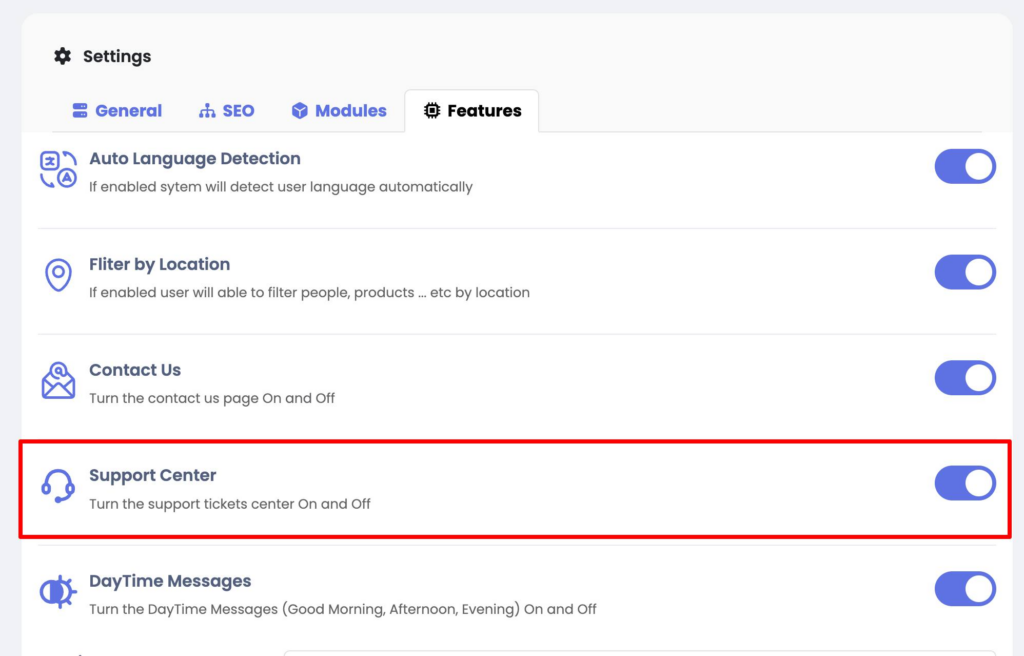Screen dimensions: 1024x656
Task: Click the Filter by Location pin icon
Action: coord(58,275)
